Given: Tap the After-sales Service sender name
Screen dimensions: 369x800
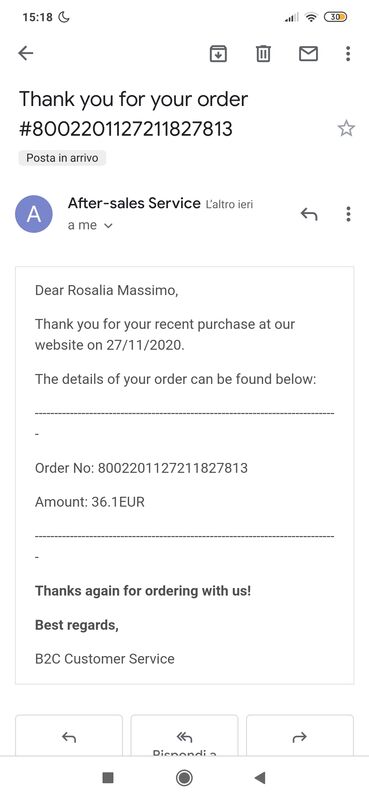Looking at the screenshot, I should tap(134, 203).
